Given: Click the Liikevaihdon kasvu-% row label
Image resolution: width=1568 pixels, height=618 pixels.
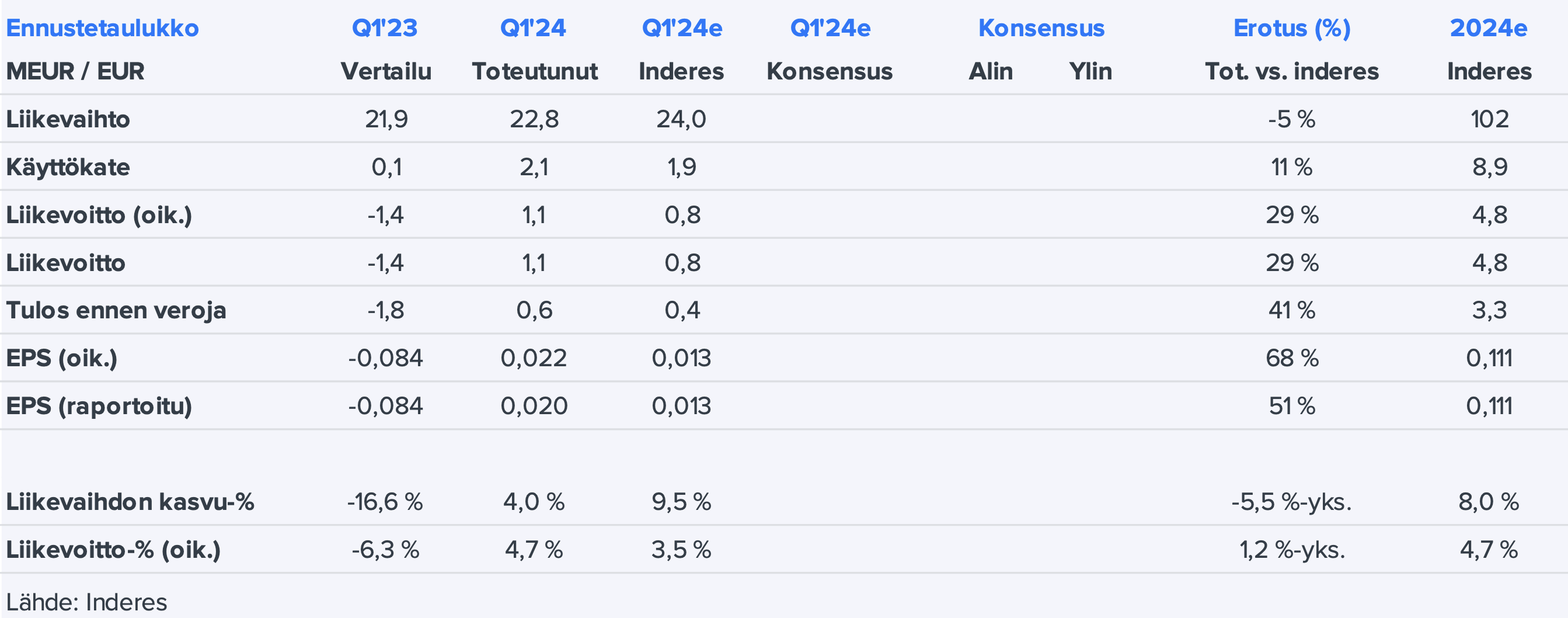Looking at the screenshot, I should 130,502.
